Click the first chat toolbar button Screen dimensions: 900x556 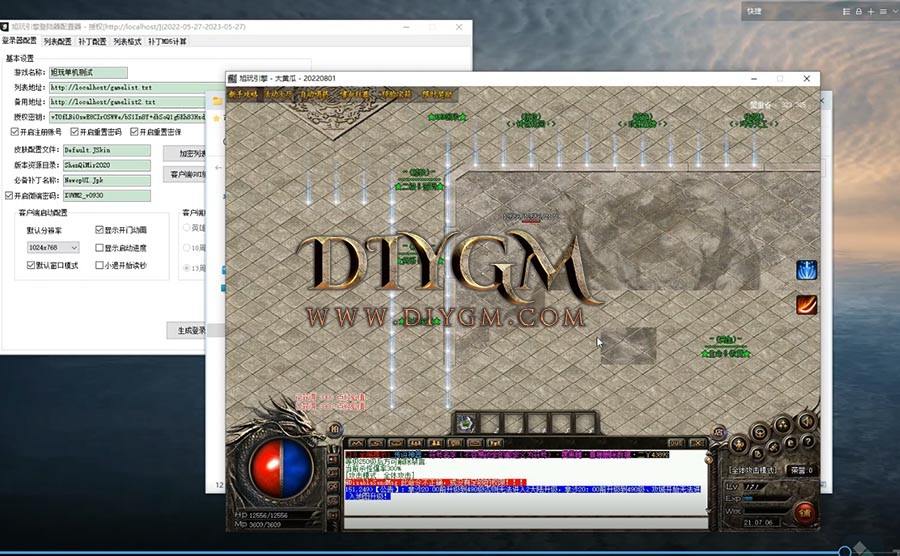[x=356, y=443]
